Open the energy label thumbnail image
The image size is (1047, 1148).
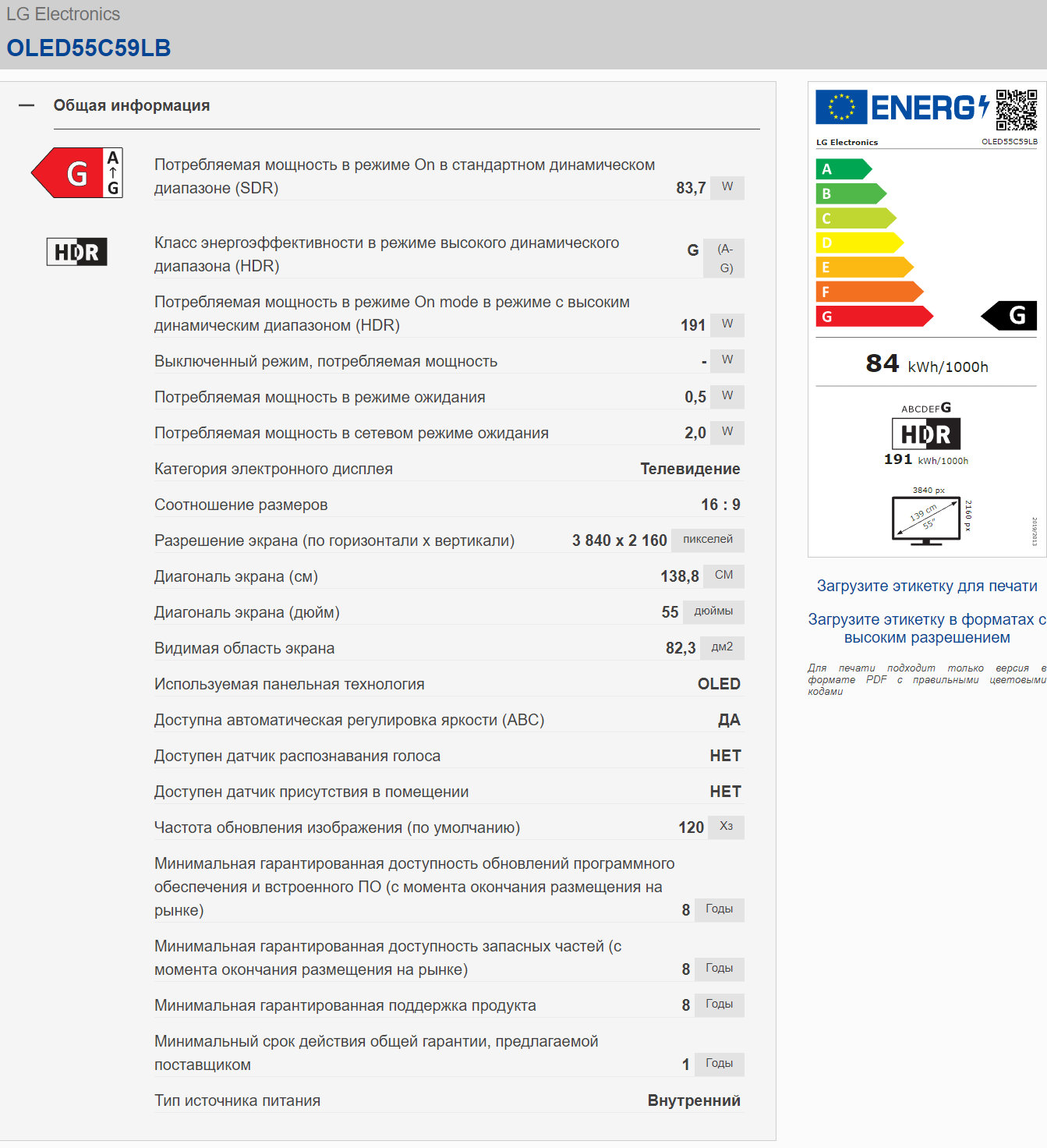(x=927, y=319)
